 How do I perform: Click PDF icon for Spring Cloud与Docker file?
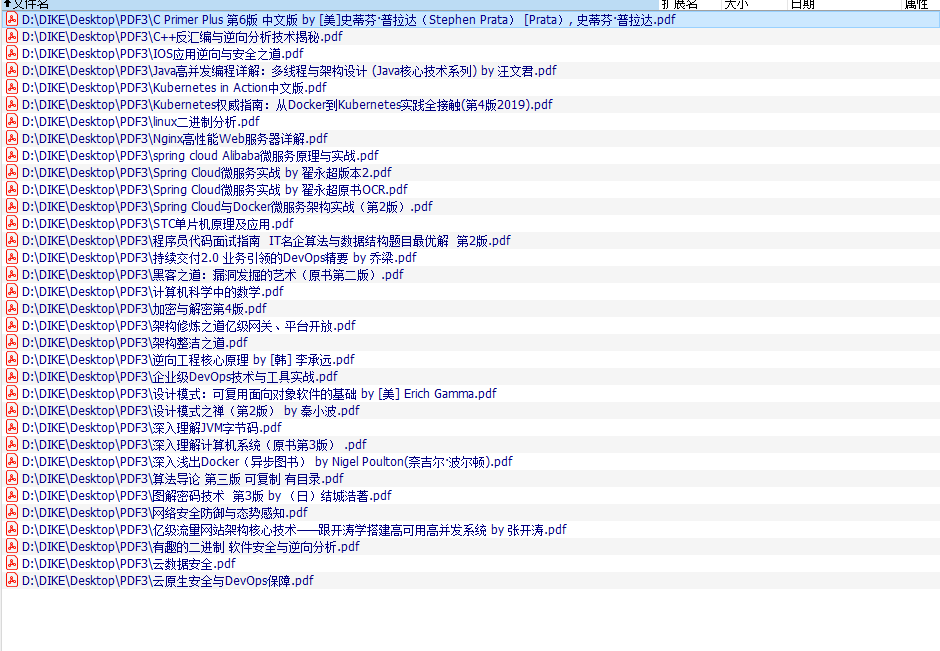click(11, 206)
